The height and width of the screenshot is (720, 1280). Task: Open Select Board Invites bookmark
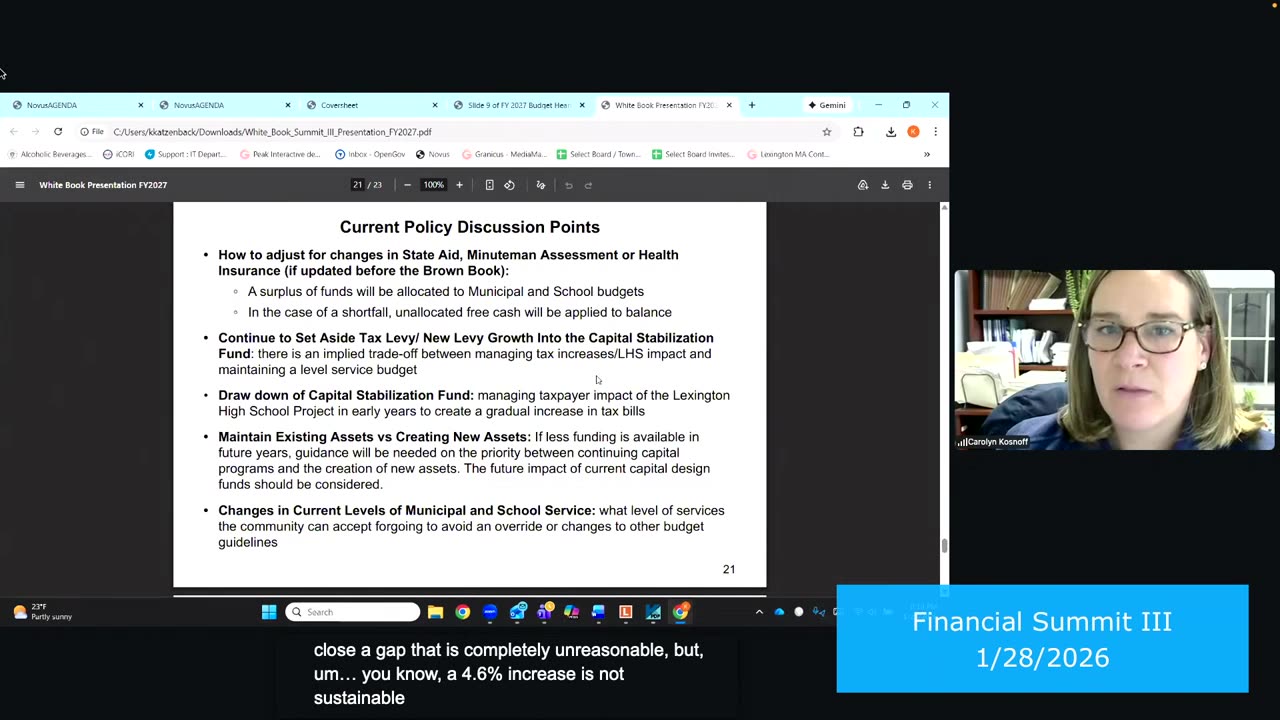(x=692, y=154)
